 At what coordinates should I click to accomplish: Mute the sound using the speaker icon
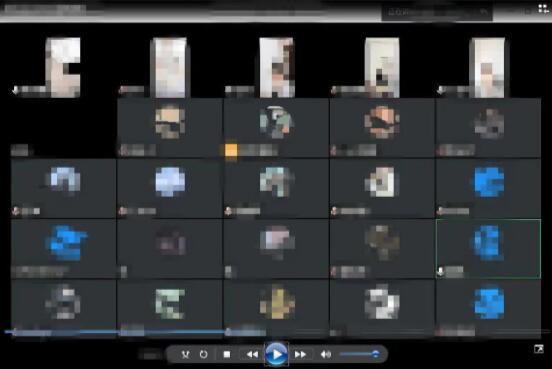coord(326,354)
